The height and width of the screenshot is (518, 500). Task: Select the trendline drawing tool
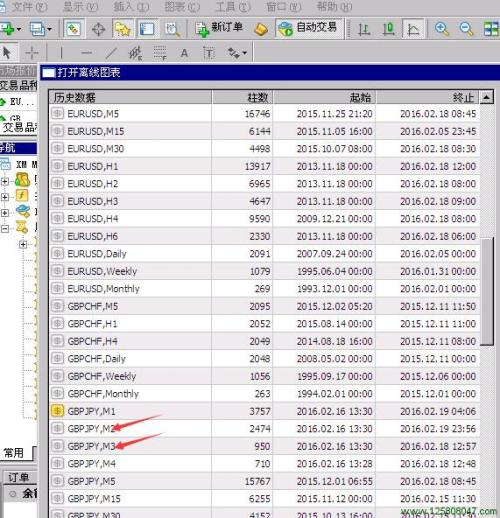coord(111,53)
